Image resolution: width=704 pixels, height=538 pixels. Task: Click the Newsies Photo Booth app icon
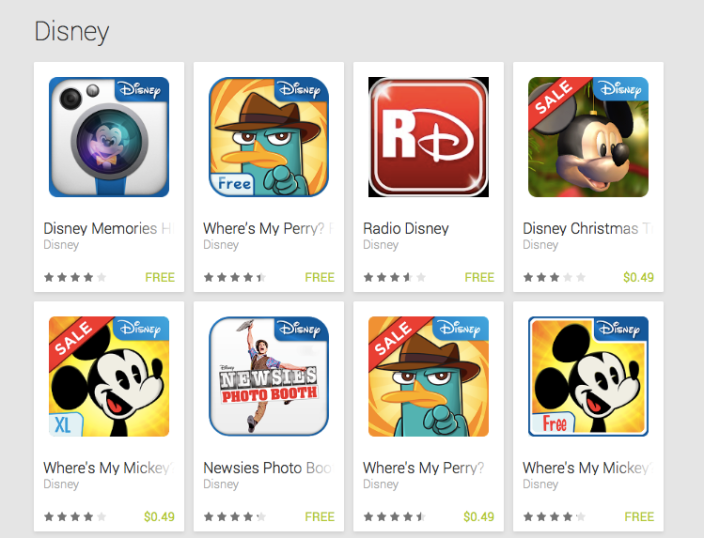tap(269, 376)
